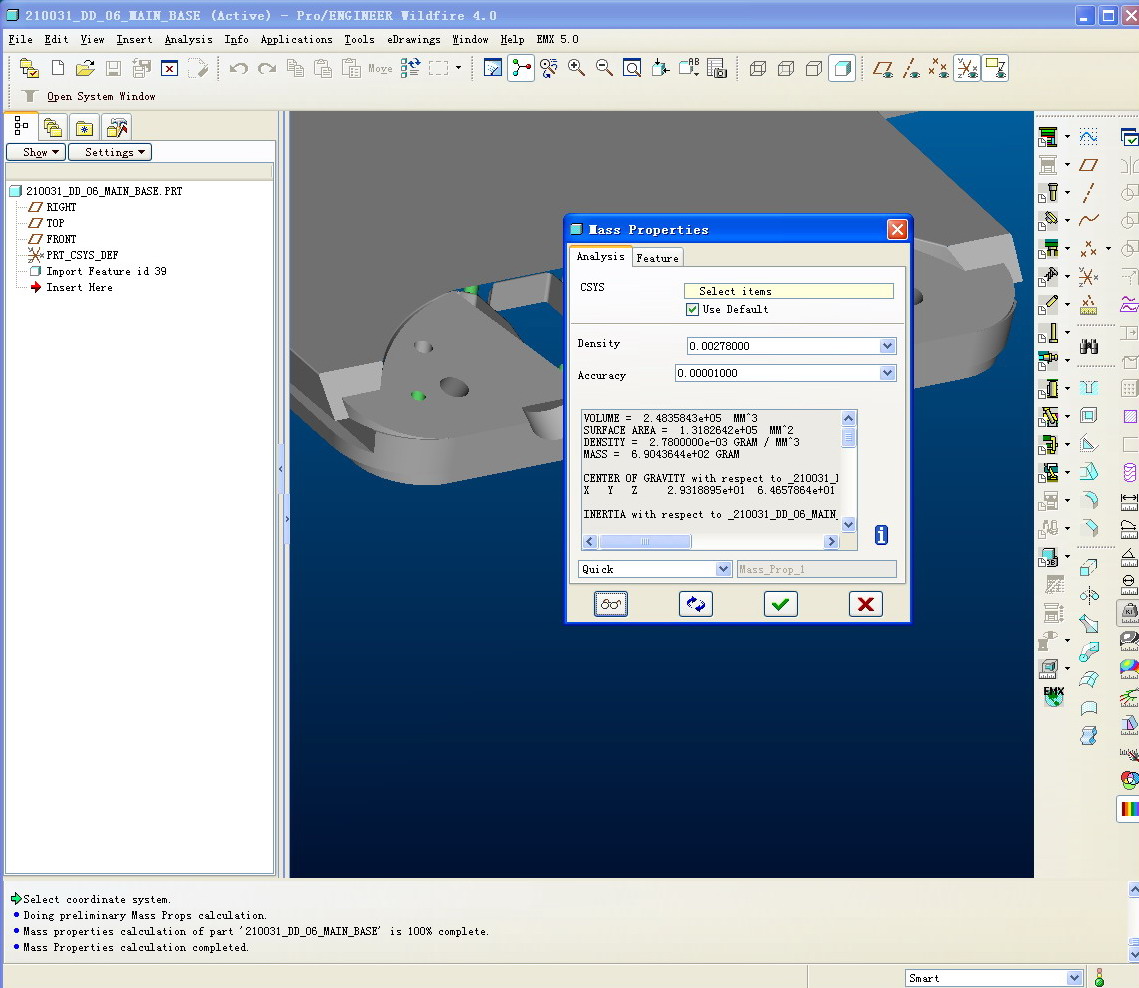
Task: Click the New file icon
Action: coord(57,68)
